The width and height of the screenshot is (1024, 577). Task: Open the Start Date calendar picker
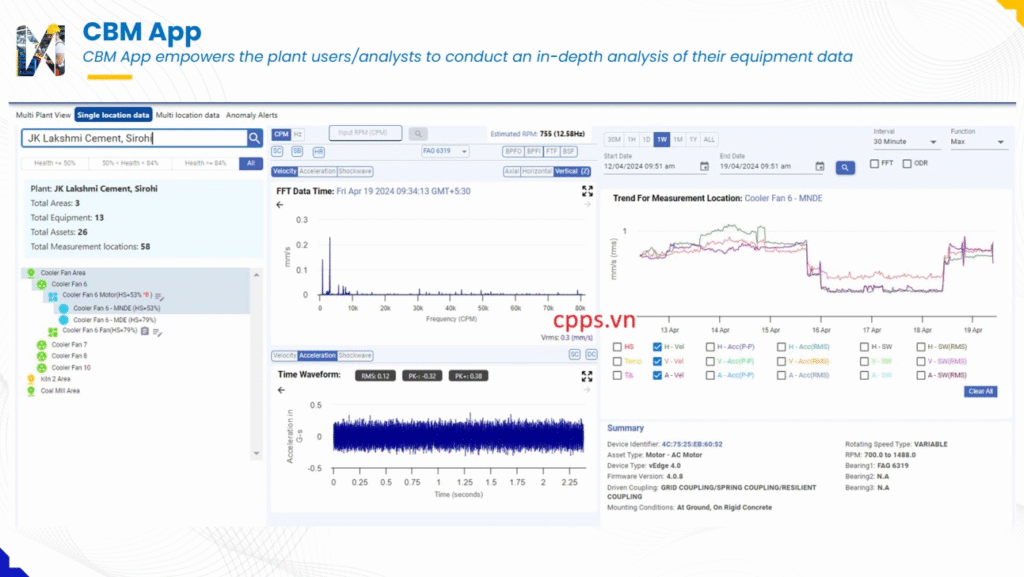click(704, 167)
